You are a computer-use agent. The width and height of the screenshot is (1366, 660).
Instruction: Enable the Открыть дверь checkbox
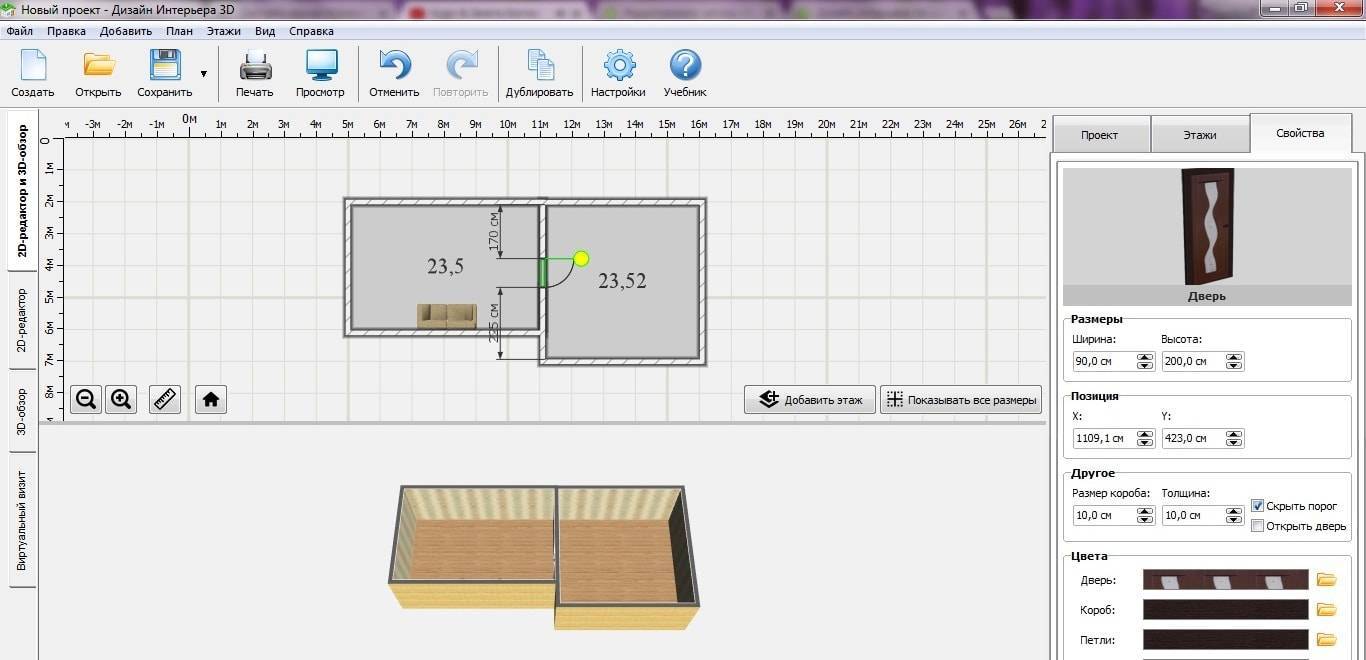pyautogui.click(x=1258, y=526)
